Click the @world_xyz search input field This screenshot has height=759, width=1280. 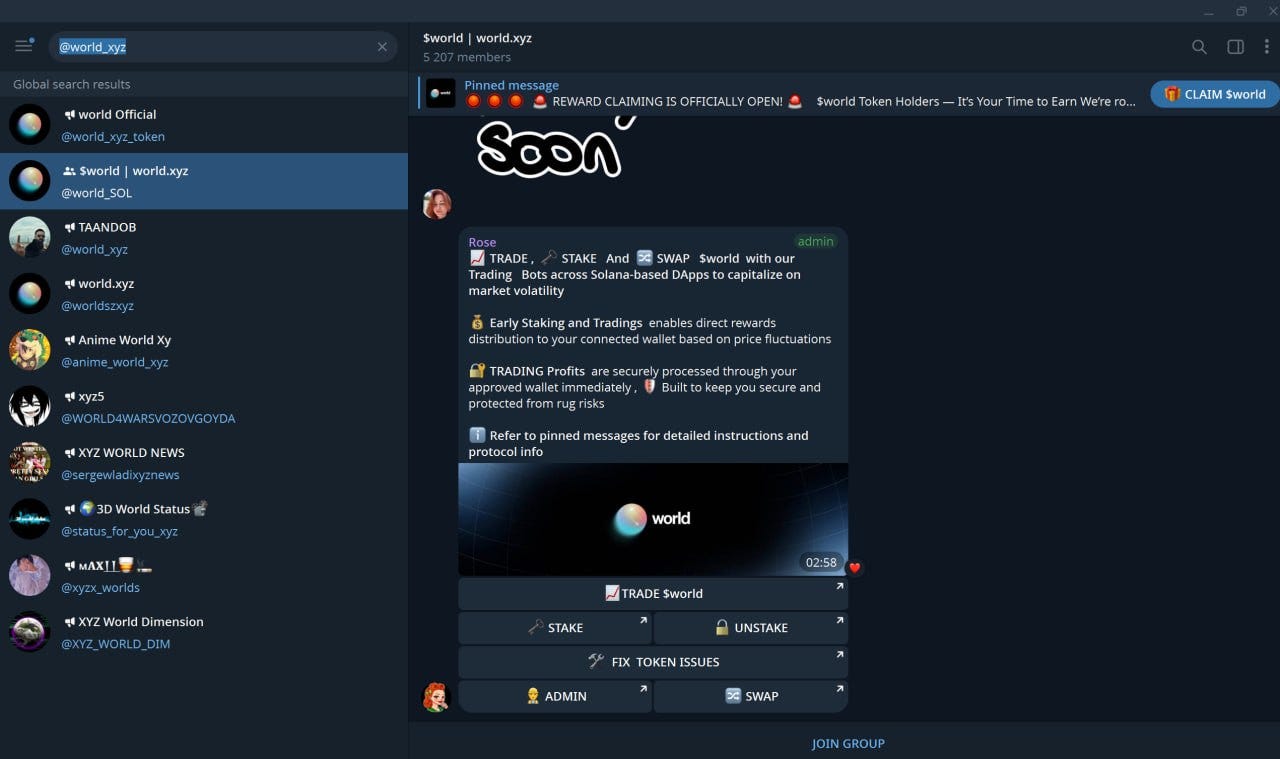click(x=222, y=47)
